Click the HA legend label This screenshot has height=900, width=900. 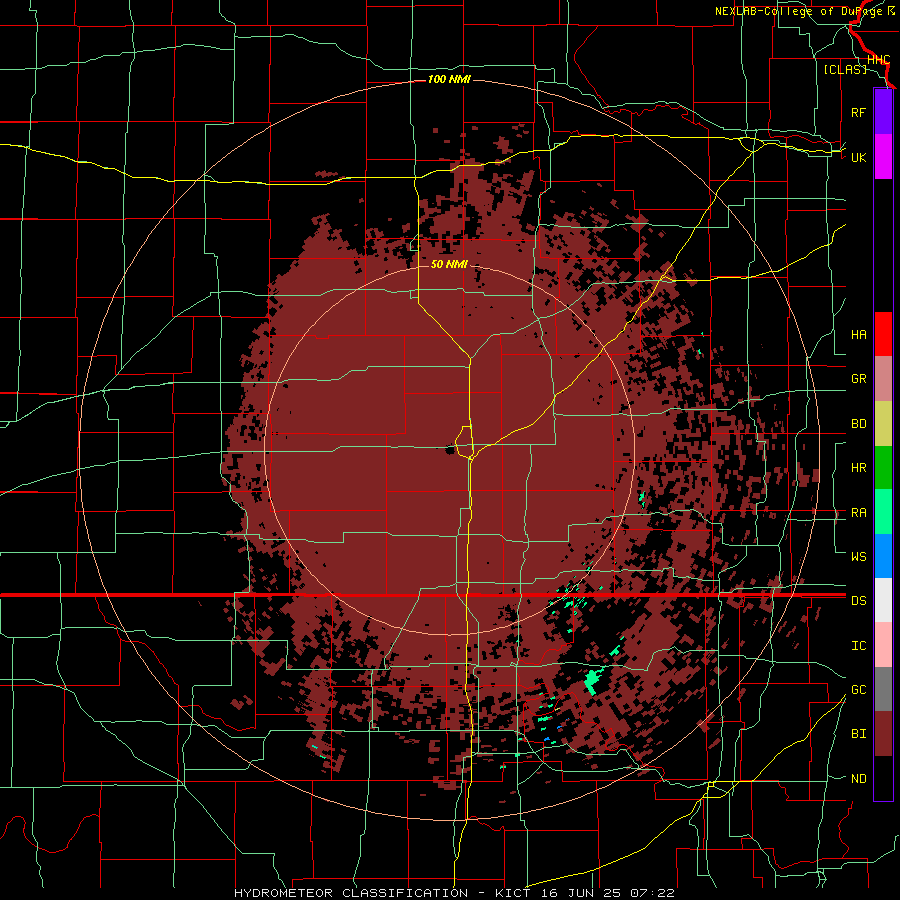click(858, 334)
